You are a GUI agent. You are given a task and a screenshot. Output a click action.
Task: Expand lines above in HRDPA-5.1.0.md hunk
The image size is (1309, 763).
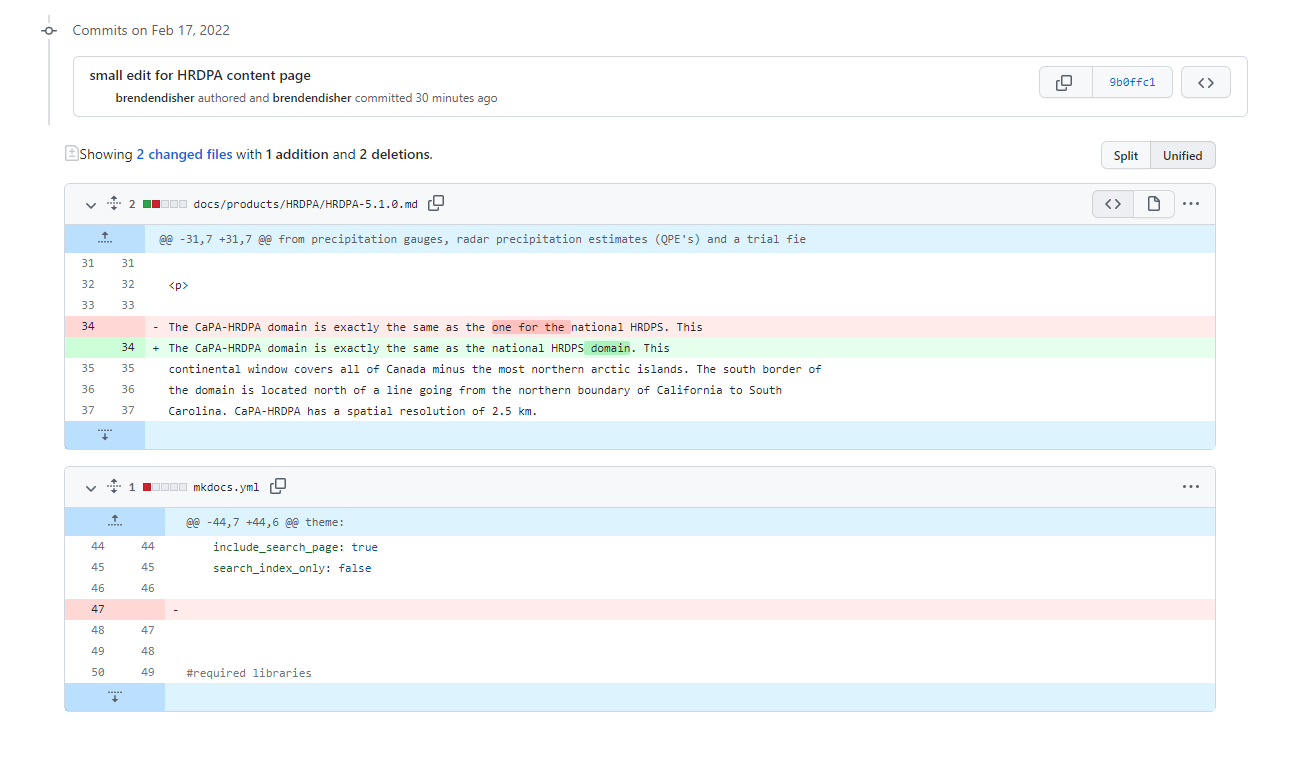[x=104, y=239]
